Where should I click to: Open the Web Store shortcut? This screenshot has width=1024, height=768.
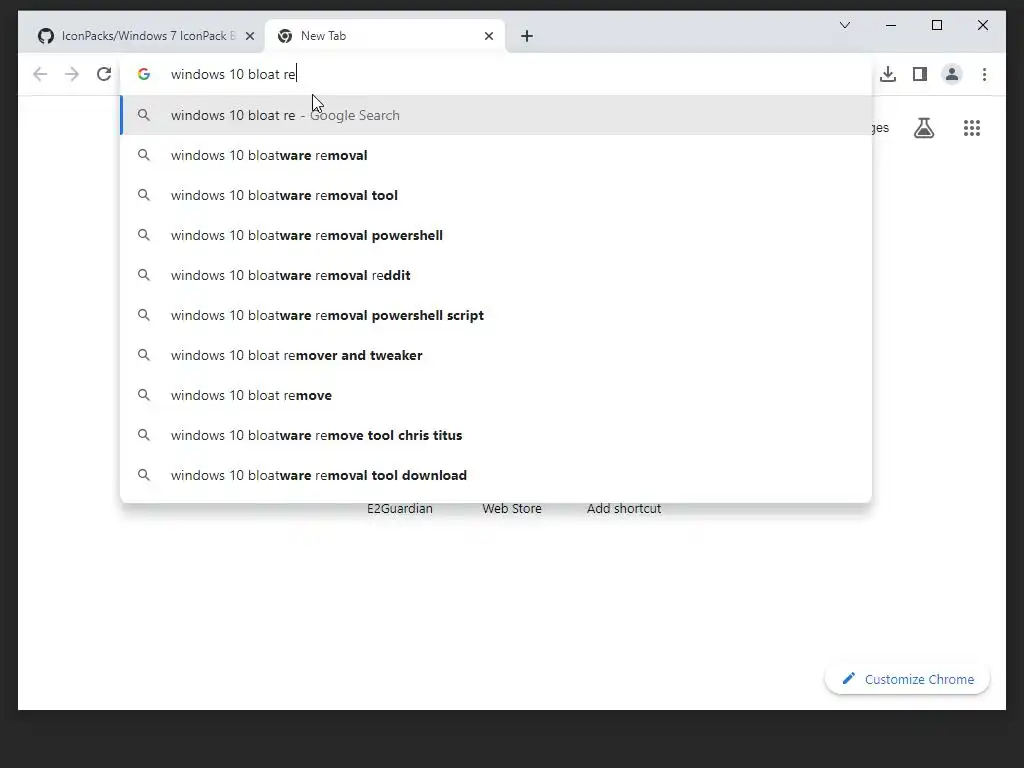[512, 509]
